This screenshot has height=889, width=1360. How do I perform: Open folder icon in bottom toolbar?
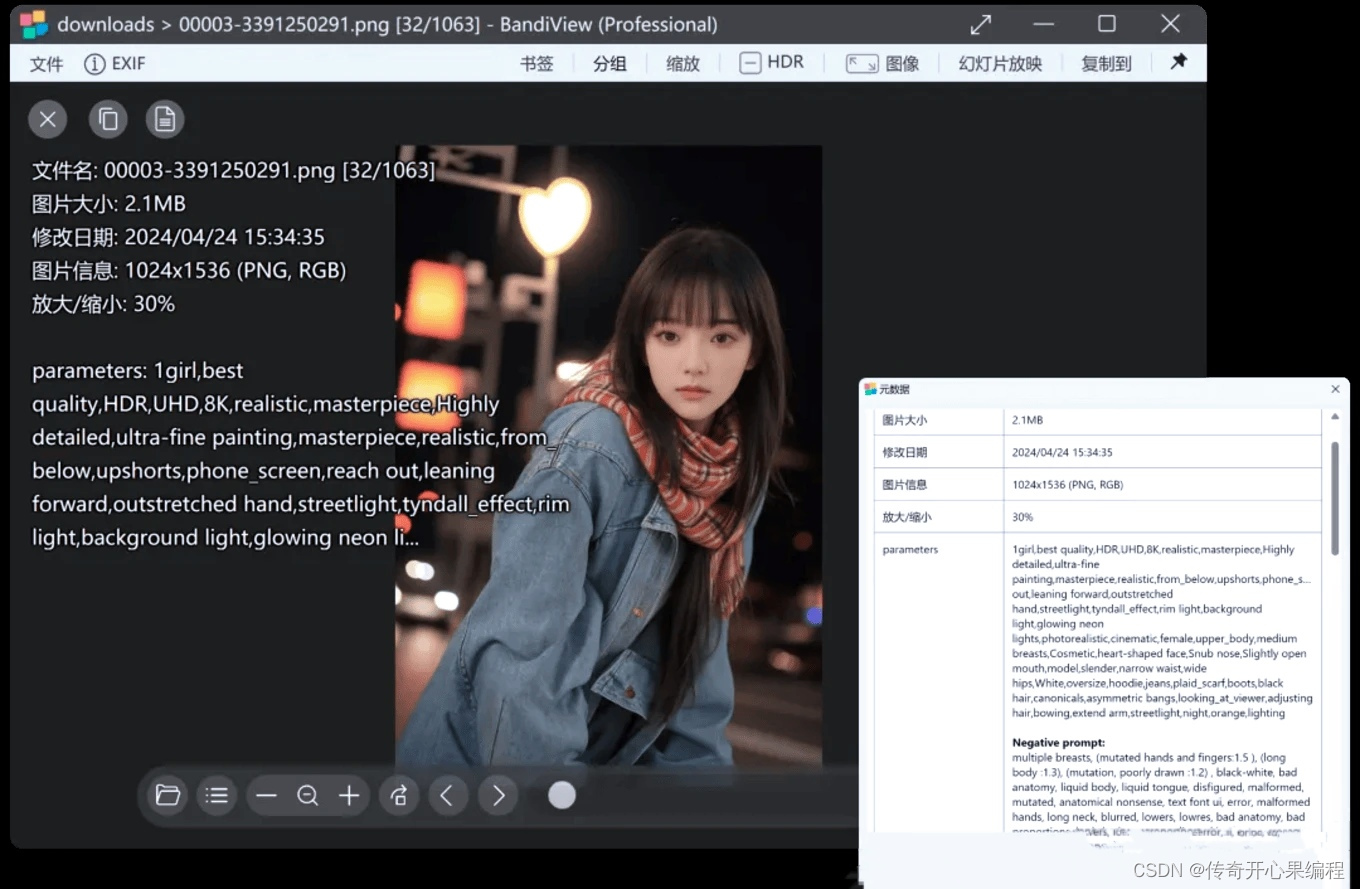168,796
